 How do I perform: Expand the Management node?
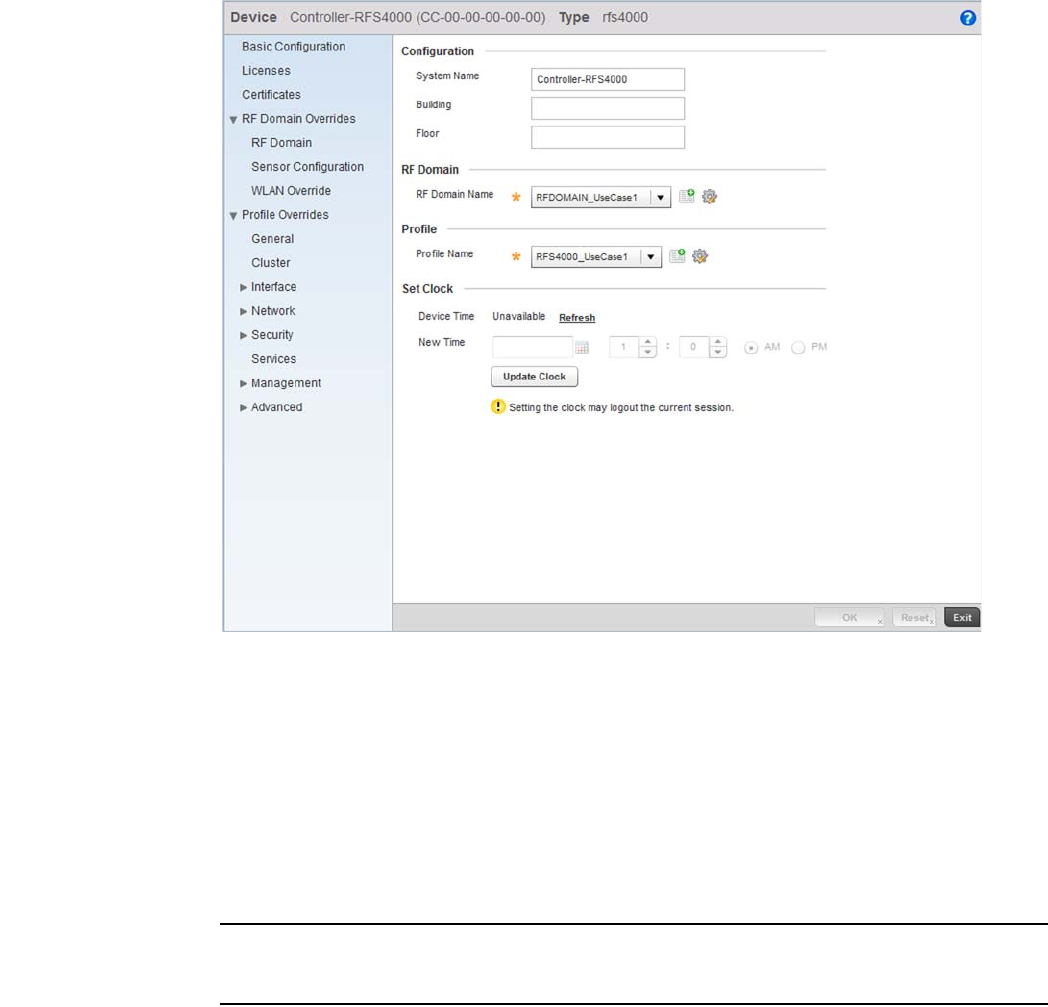coord(243,384)
